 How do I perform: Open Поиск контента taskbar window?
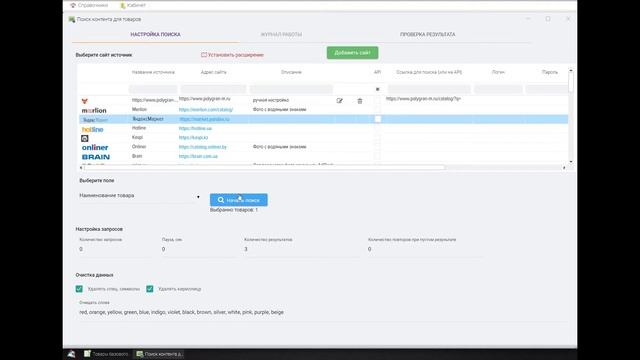coord(159,354)
